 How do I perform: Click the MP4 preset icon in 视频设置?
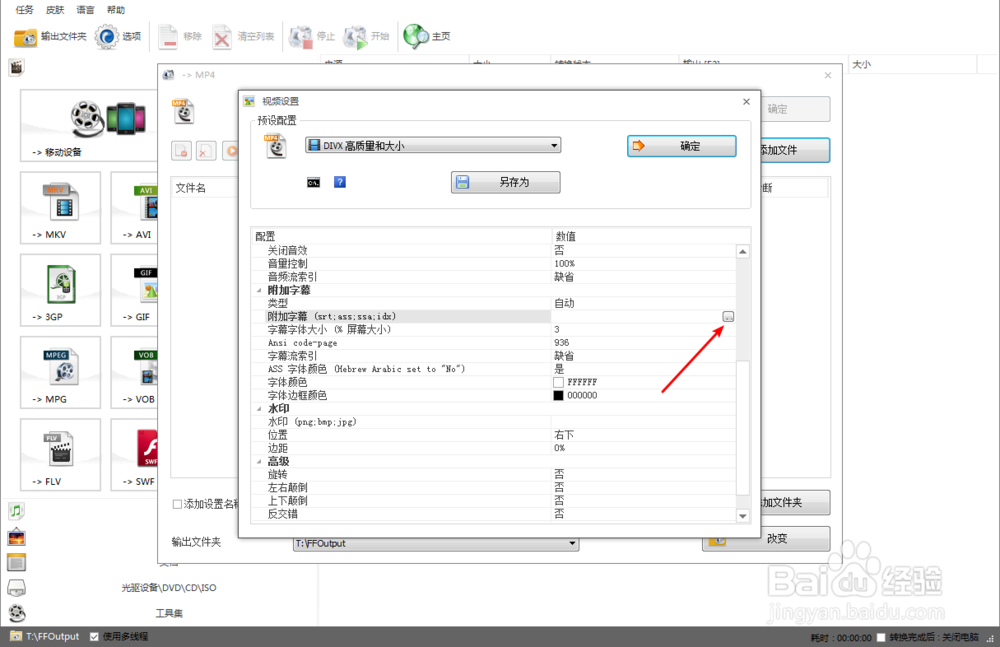click(x=276, y=146)
